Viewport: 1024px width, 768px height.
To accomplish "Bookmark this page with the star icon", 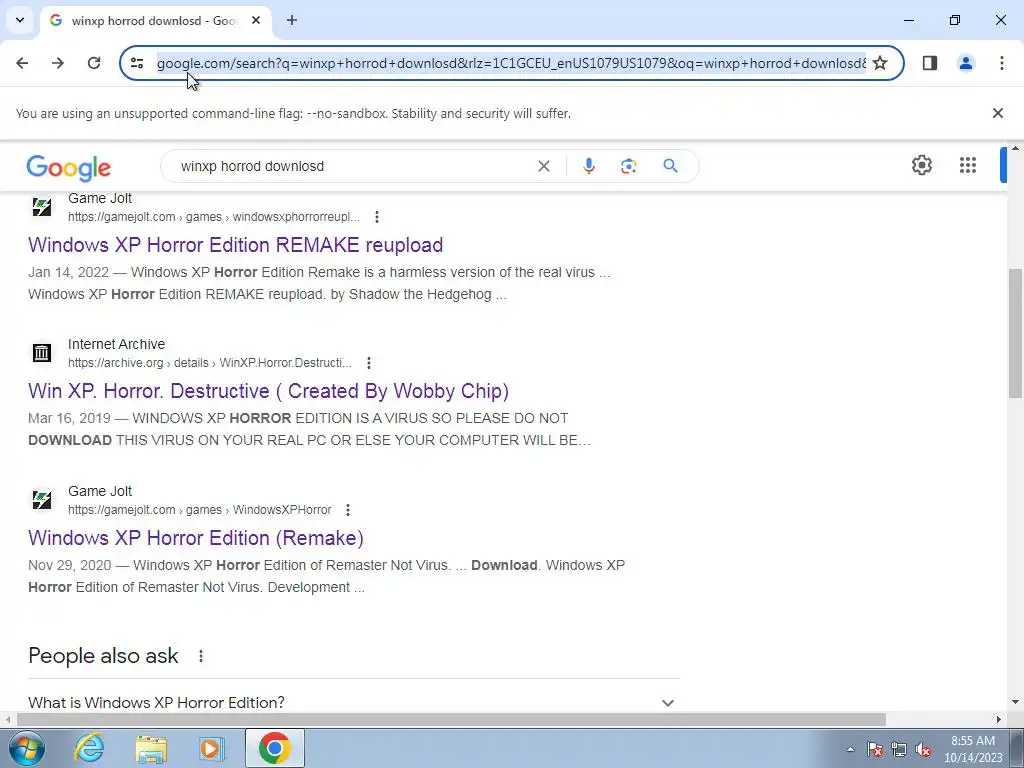I will [880, 63].
